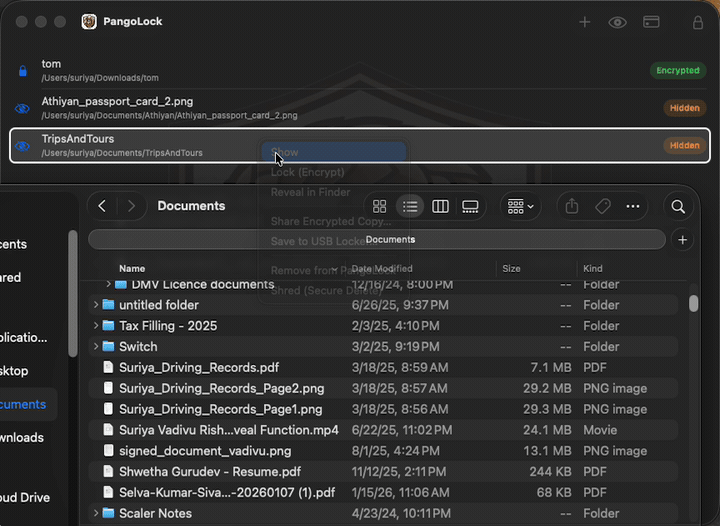Click the 7.1 MB size cell
This screenshot has width=720, height=526.
point(551,368)
